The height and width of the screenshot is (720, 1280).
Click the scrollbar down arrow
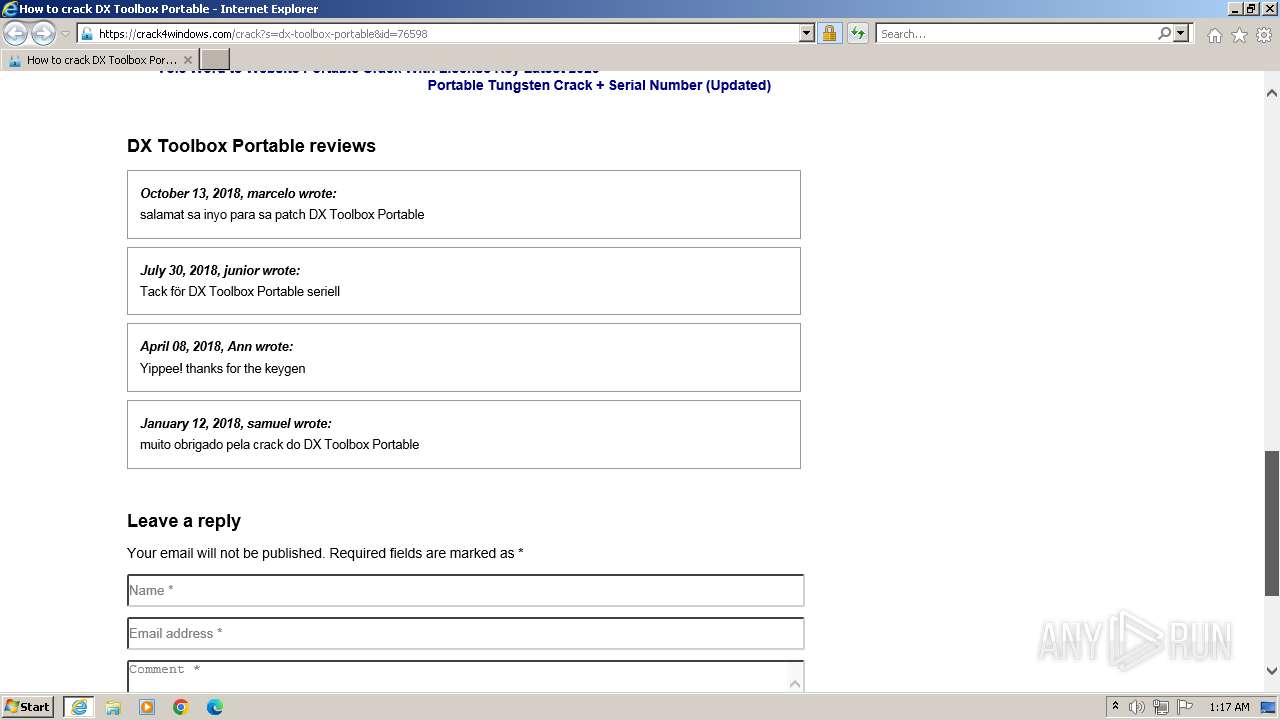click(x=1272, y=671)
